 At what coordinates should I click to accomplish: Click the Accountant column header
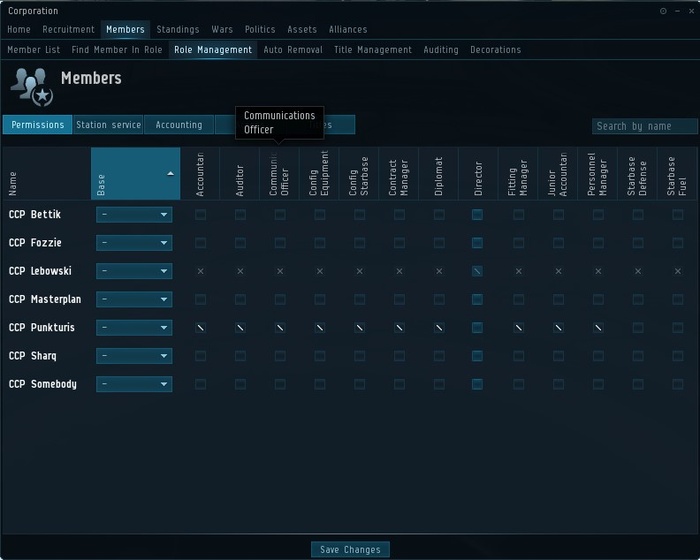(x=200, y=174)
